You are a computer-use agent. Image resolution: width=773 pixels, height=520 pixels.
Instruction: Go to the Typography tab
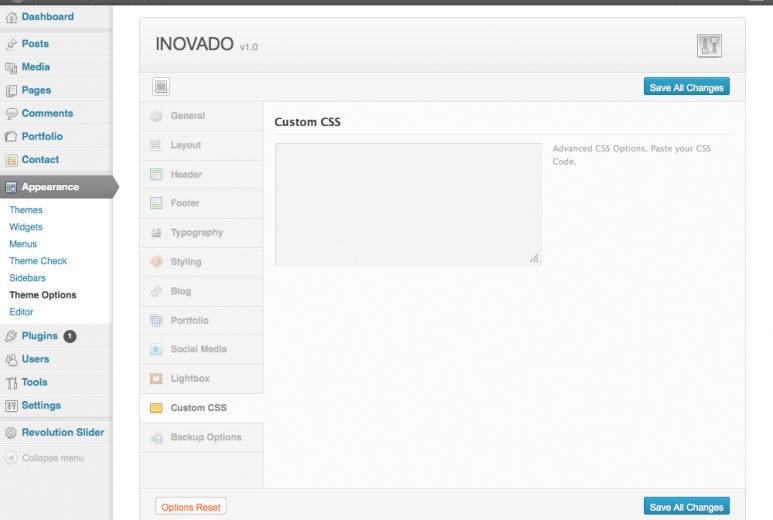(x=202, y=233)
